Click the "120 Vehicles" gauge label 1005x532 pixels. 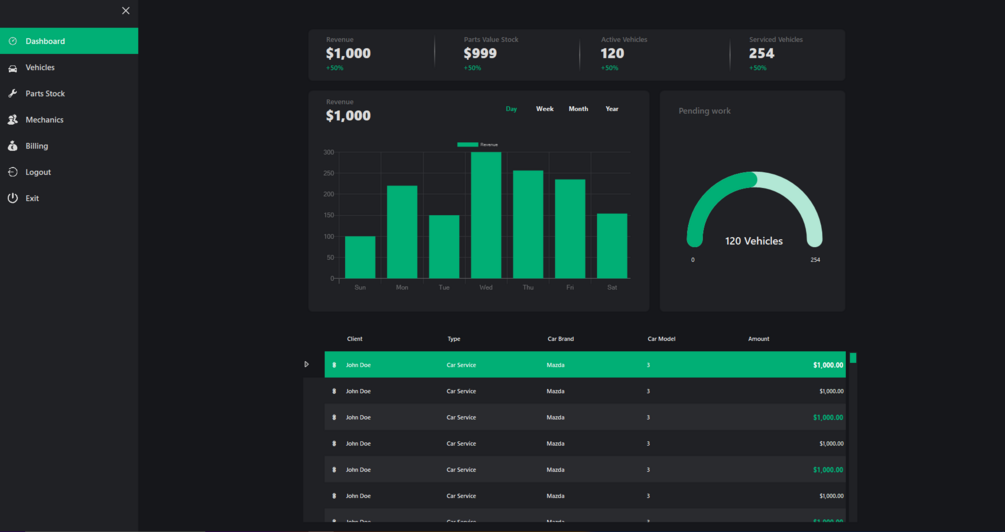[x=754, y=241]
